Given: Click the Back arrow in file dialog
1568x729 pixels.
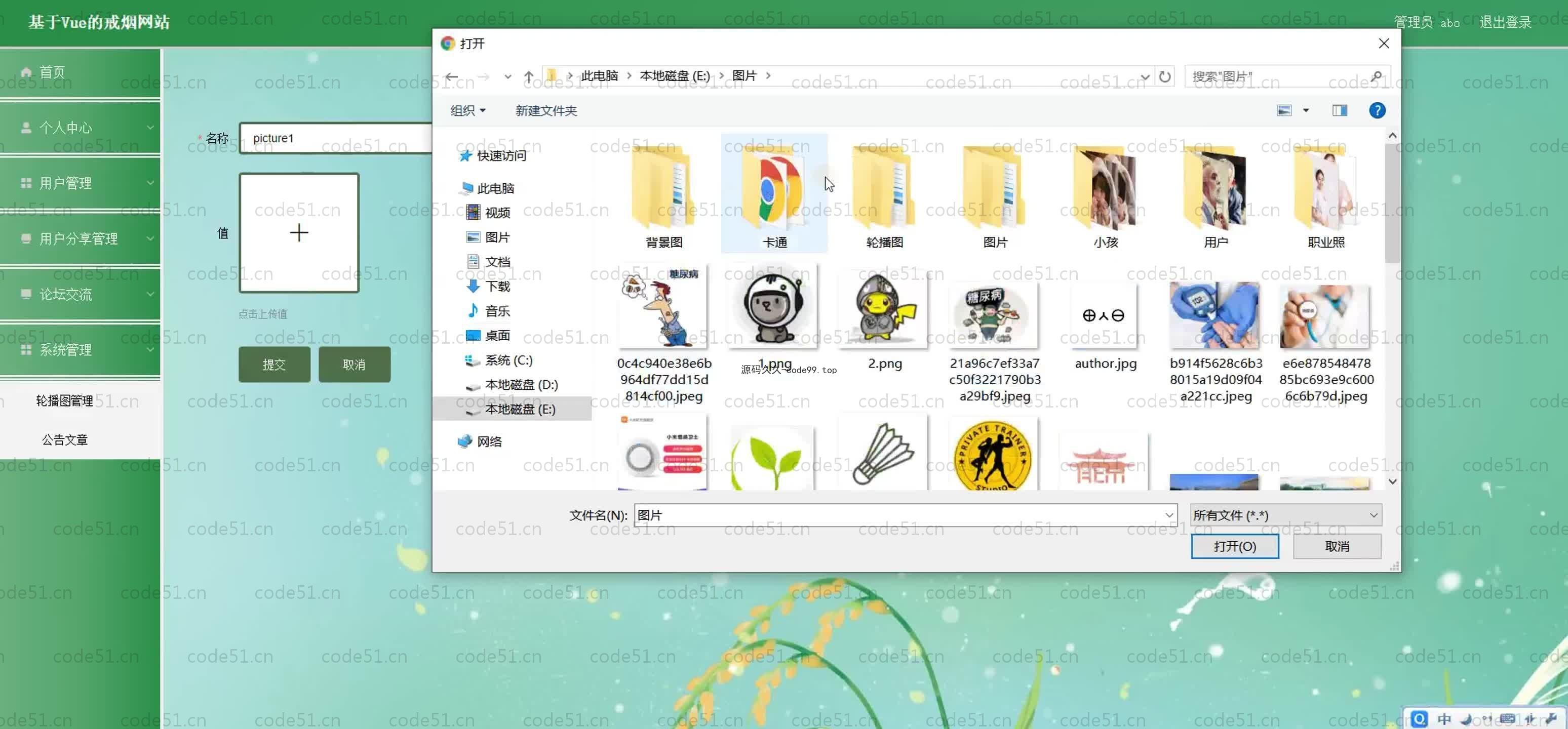Looking at the screenshot, I should (452, 76).
